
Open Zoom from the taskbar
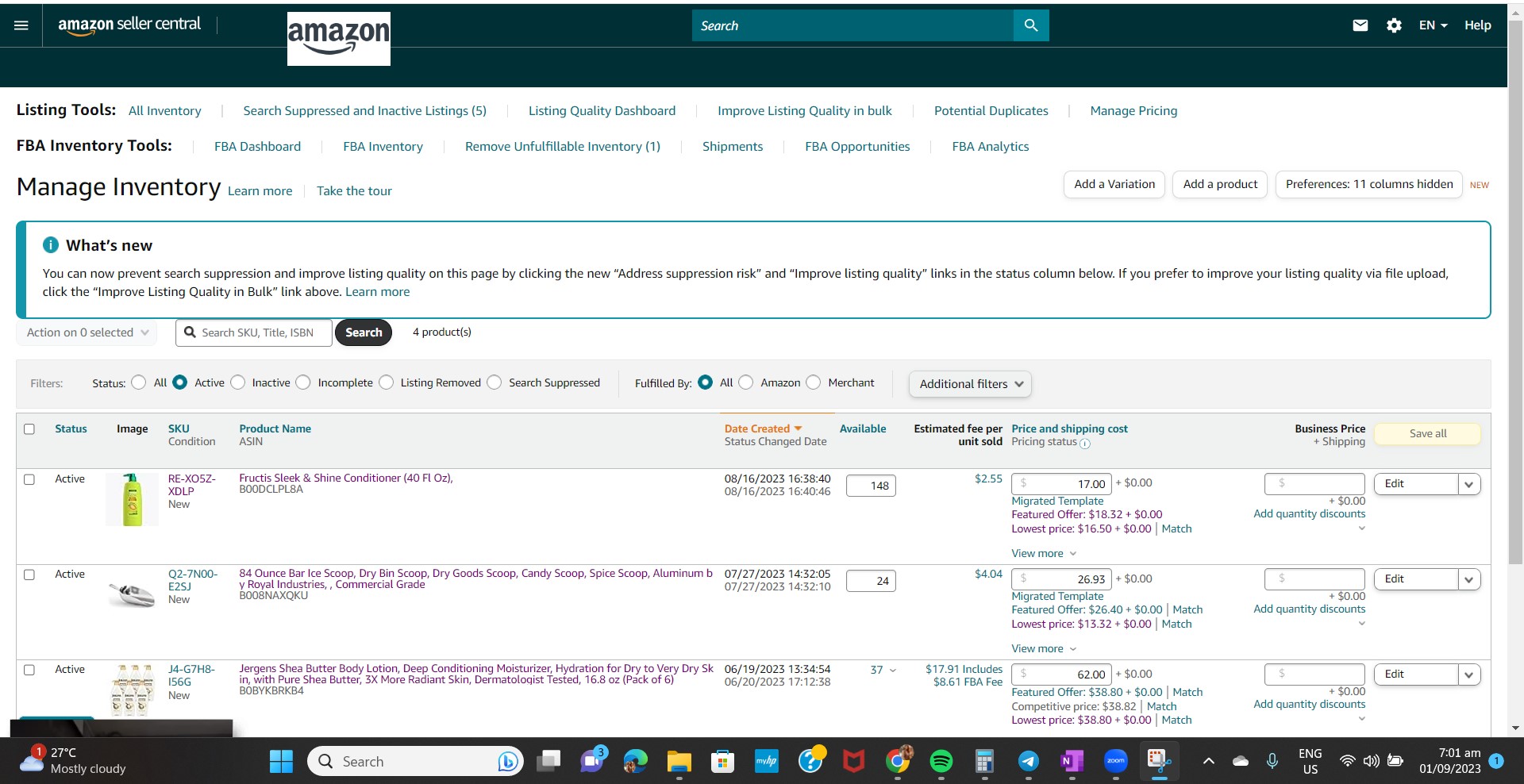(1116, 762)
